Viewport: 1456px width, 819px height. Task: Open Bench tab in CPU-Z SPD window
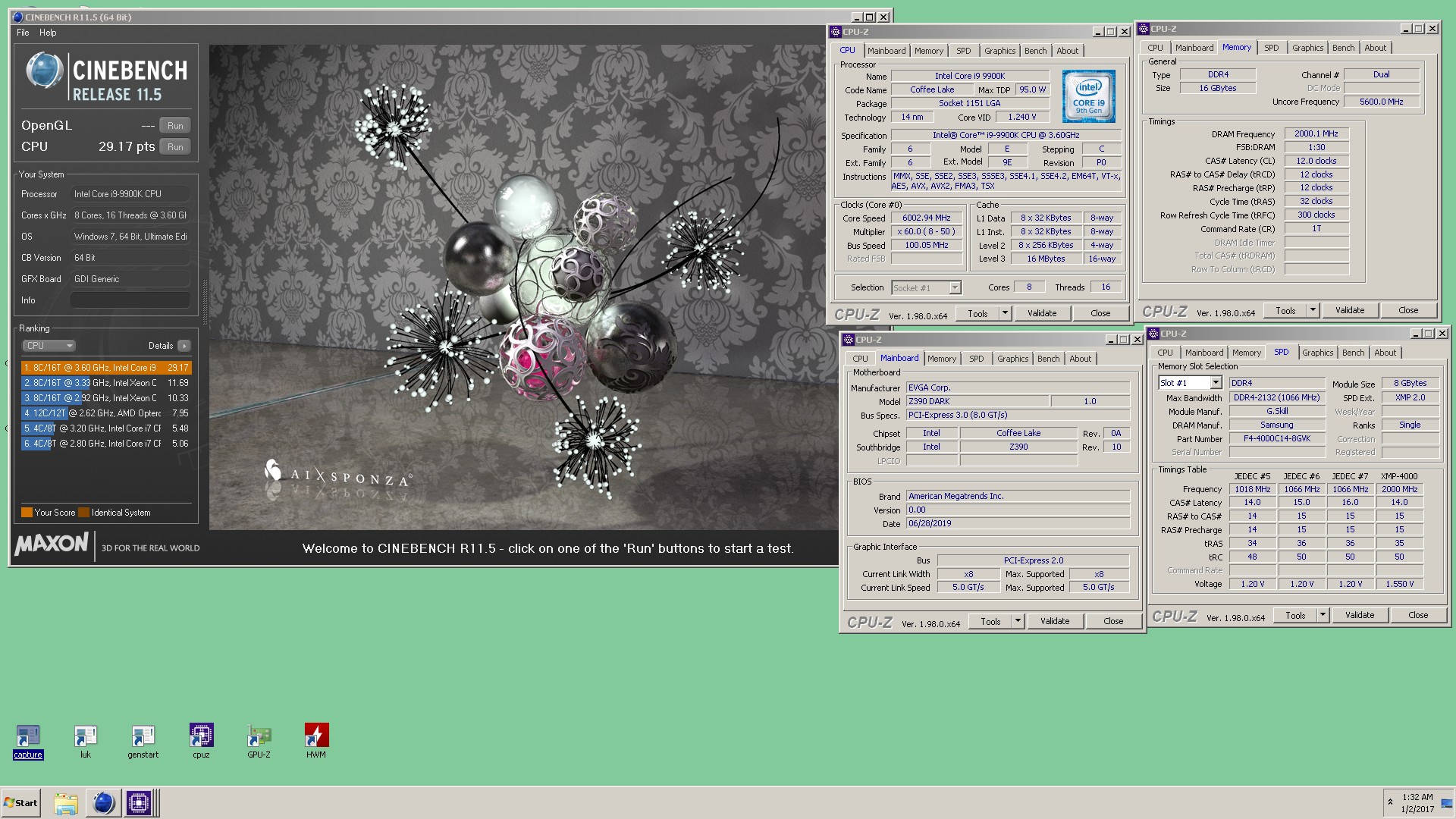tap(1353, 353)
